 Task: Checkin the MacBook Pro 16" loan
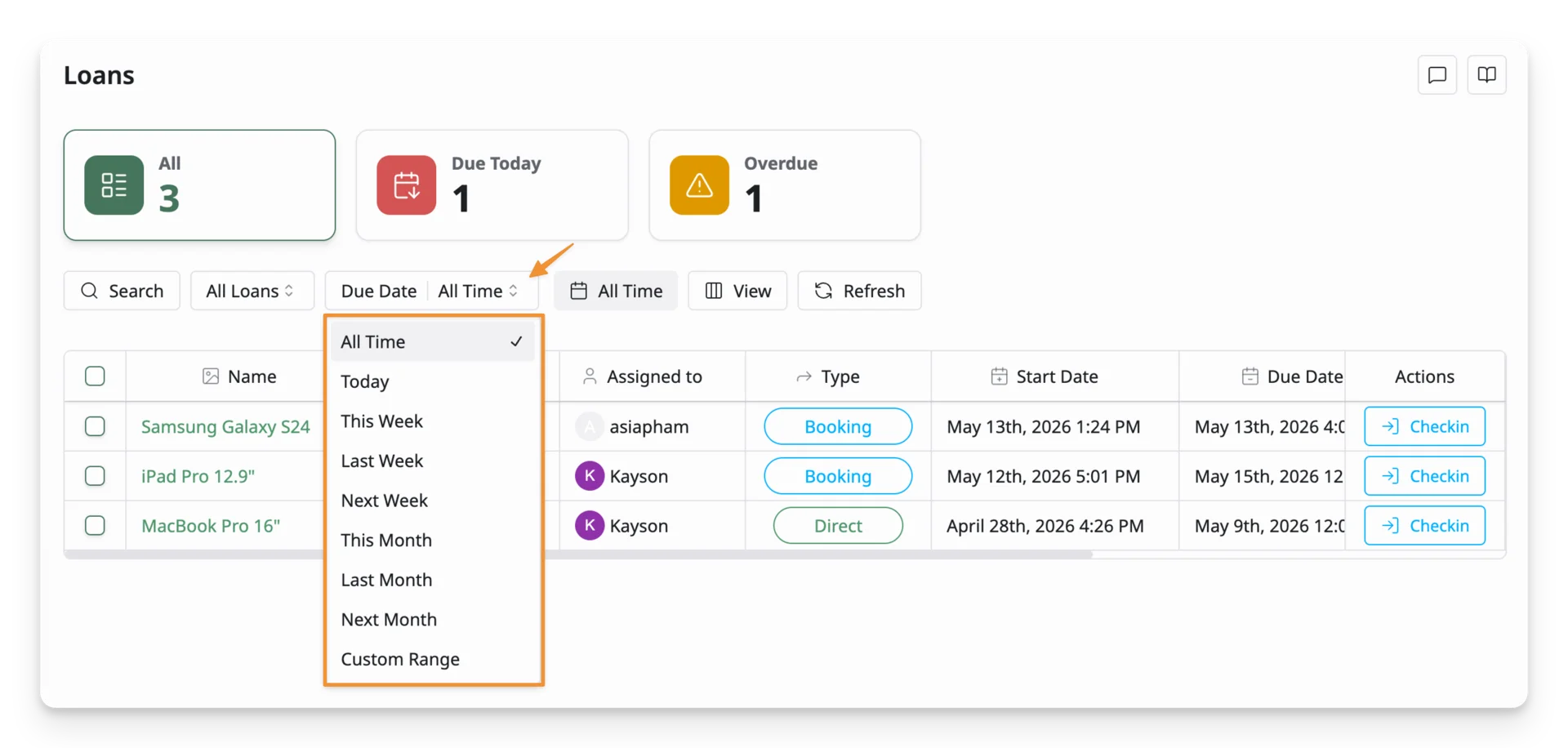click(x=1424, y=526)
